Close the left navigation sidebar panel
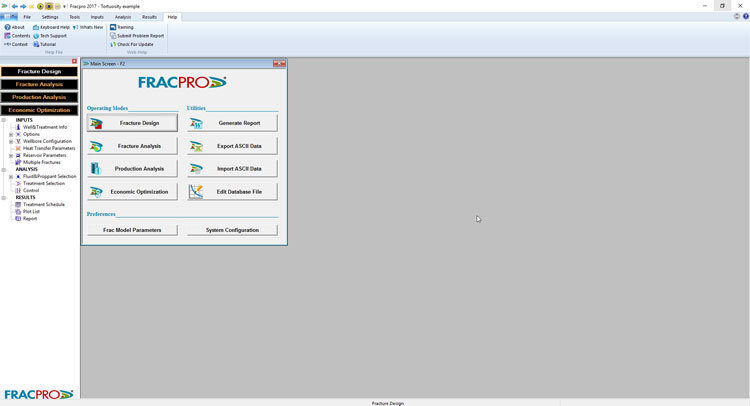This screenshot has width=750, height=406. click(74, 61)
